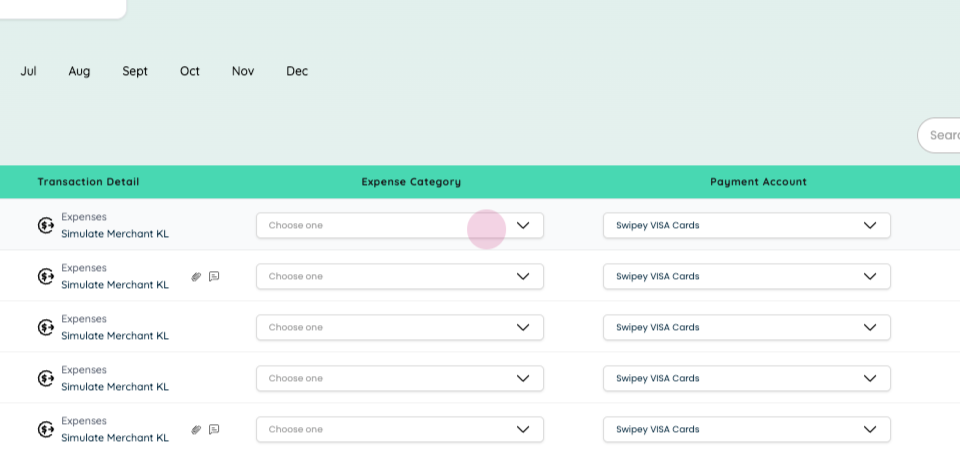This screenshot has width=960, height=453.
Task: Click the expense icon in the fifth transaction row
Action: pyautogui.click(x=45, y=430)
